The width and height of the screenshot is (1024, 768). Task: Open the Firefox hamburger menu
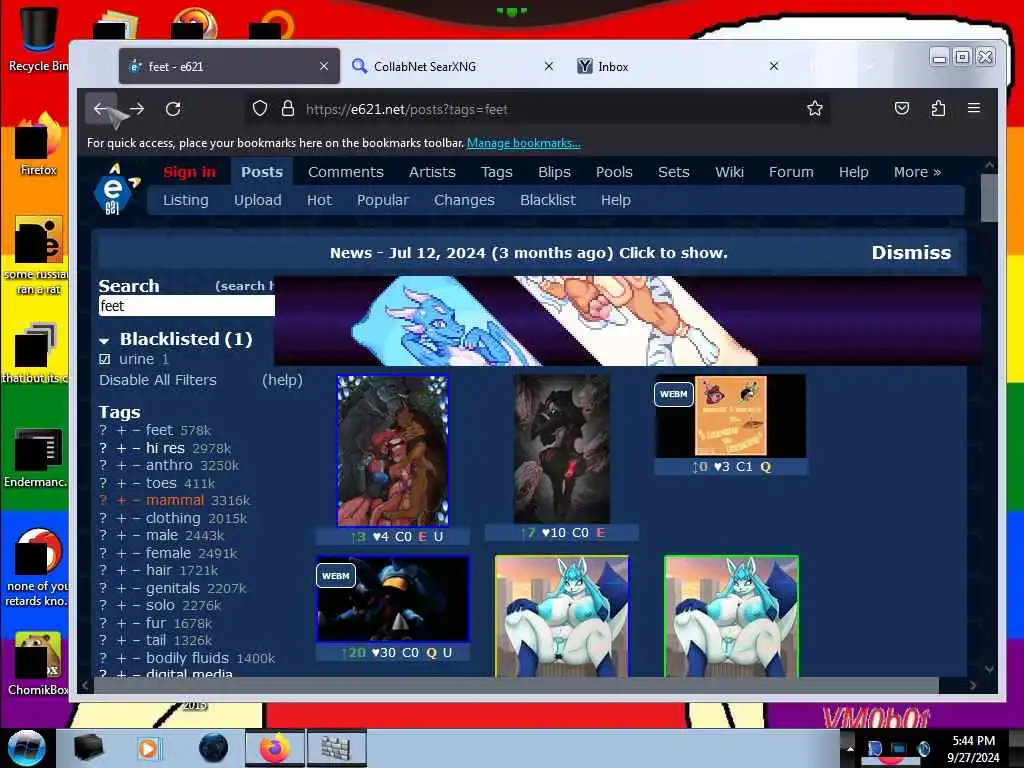[x=974, y=108]
